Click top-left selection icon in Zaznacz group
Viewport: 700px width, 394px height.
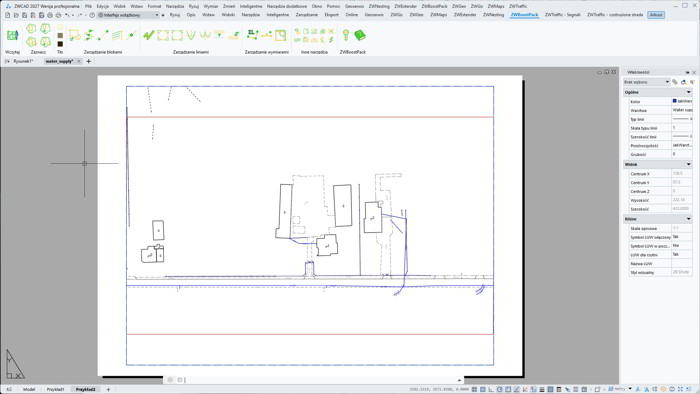pos(31,29)
